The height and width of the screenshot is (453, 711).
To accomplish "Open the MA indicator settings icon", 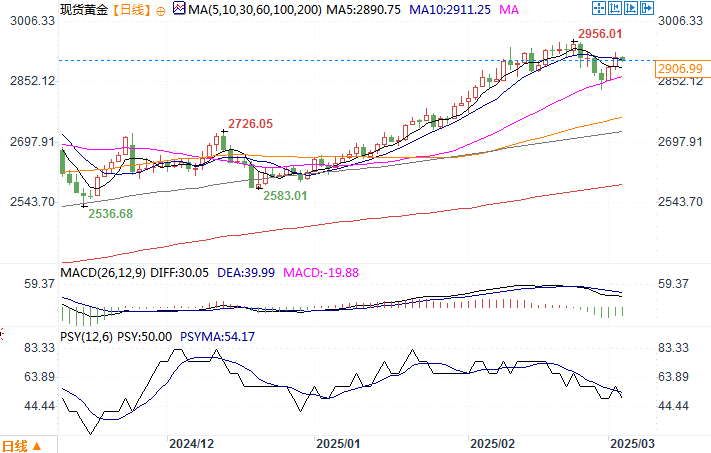I will (x=179, y=9).
